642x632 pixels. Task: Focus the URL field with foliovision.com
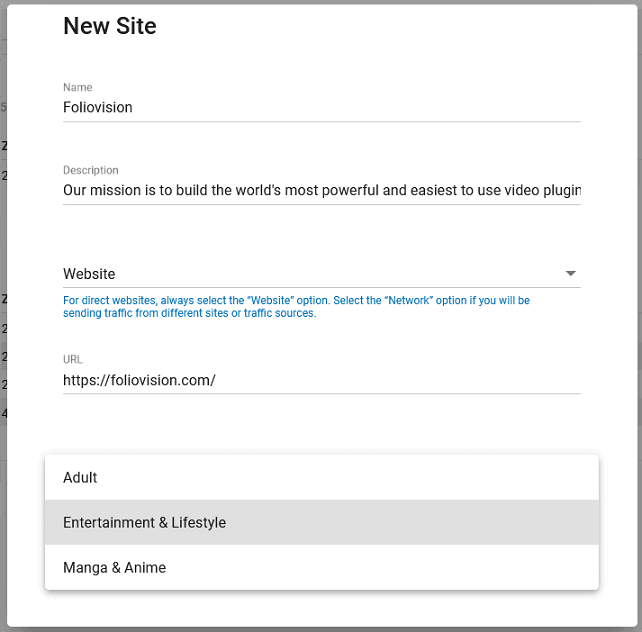pos(321,380)
